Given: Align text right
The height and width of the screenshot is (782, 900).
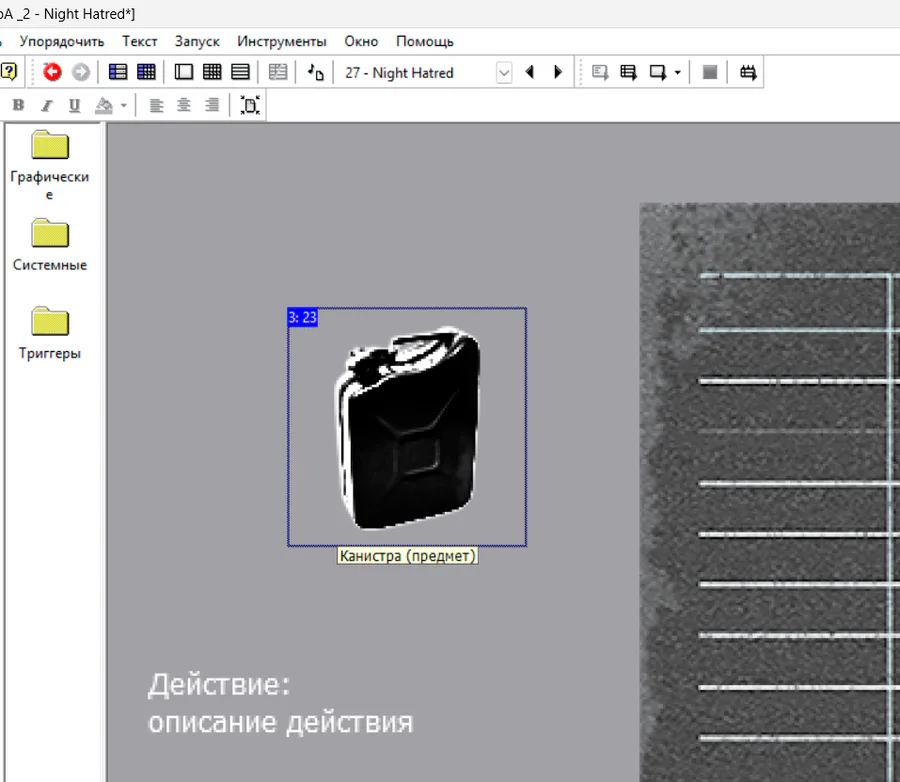Looking at the screenshot, I should point(212,105).
